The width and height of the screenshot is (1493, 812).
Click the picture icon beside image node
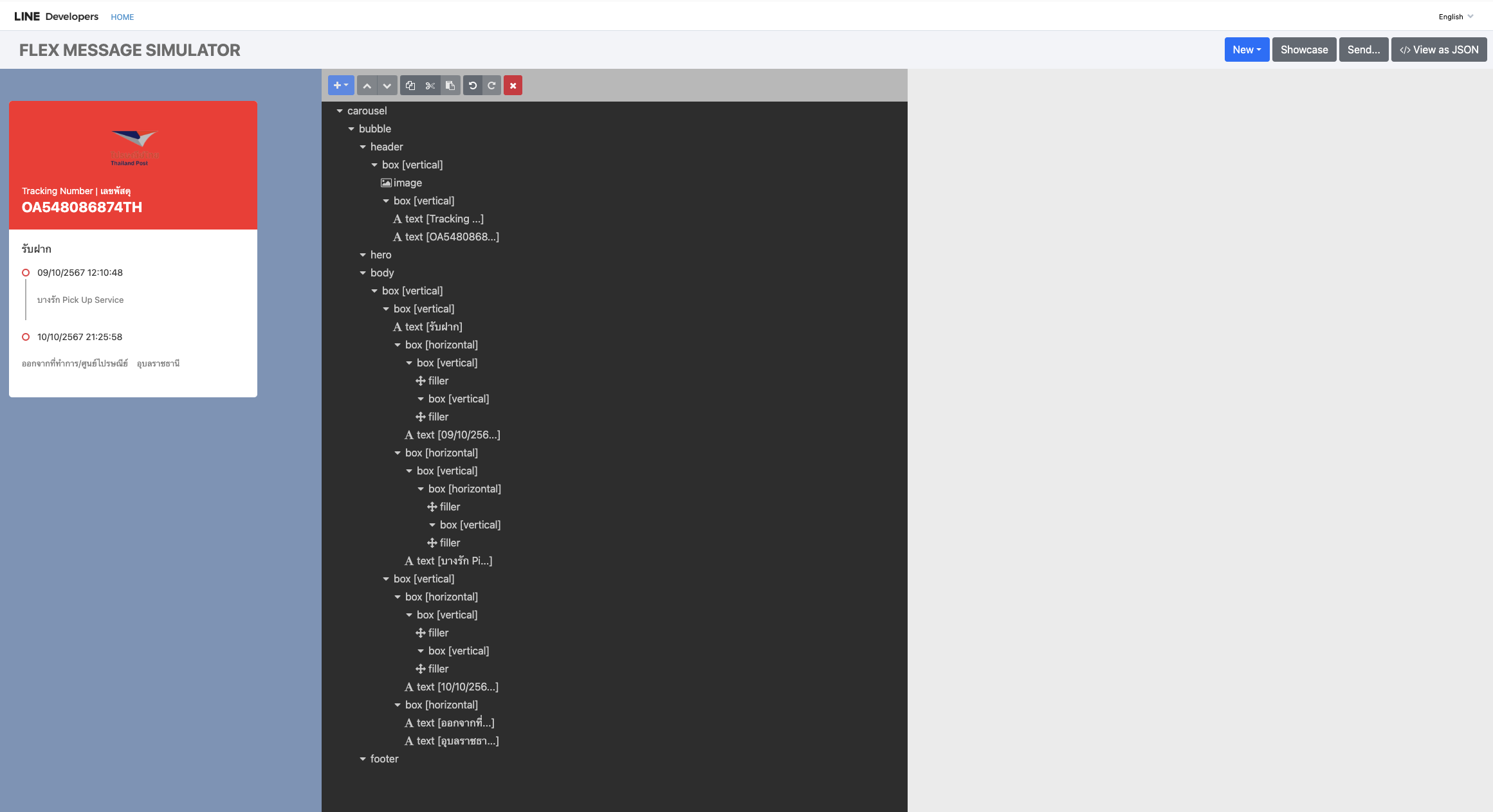386,183
